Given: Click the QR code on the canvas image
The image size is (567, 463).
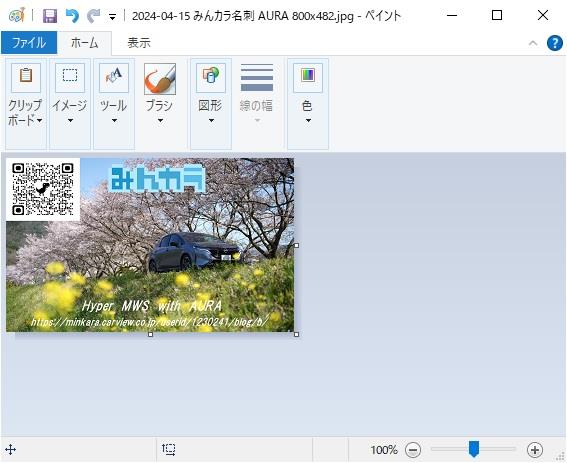Looking at the screenshot, I should (43, 189).
